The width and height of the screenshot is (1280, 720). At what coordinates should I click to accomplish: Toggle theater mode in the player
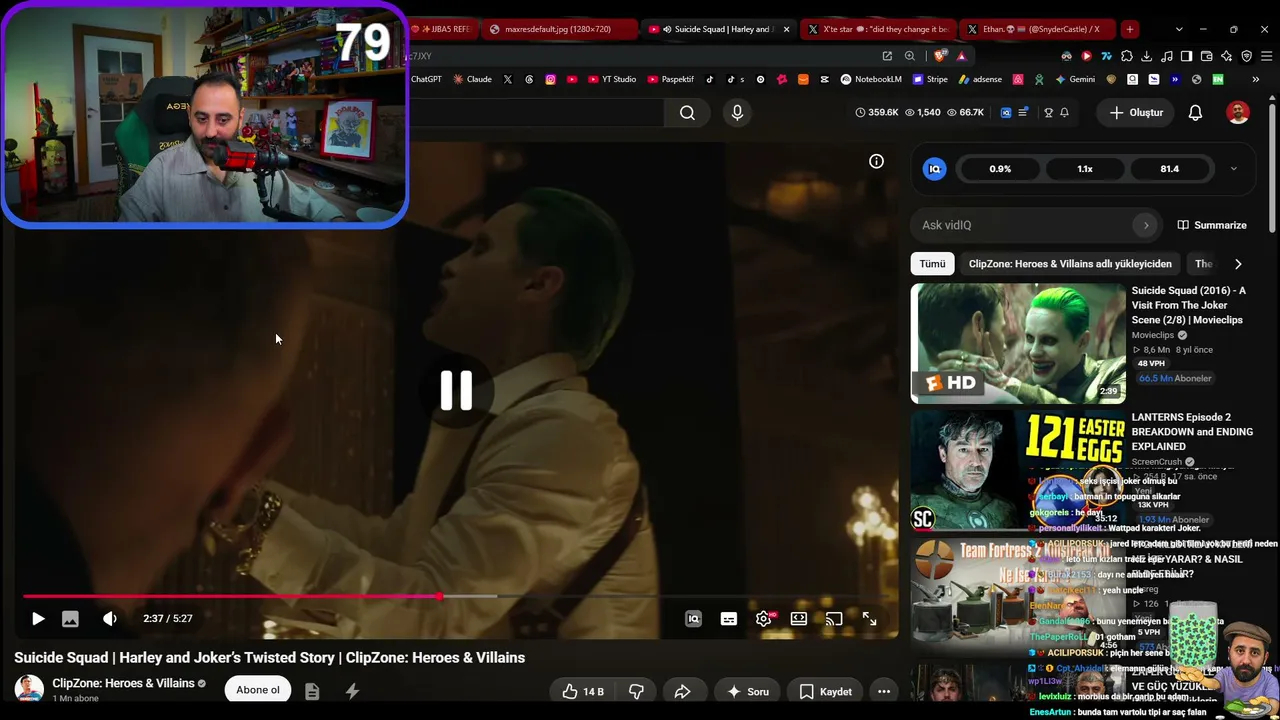coord(799,619)
